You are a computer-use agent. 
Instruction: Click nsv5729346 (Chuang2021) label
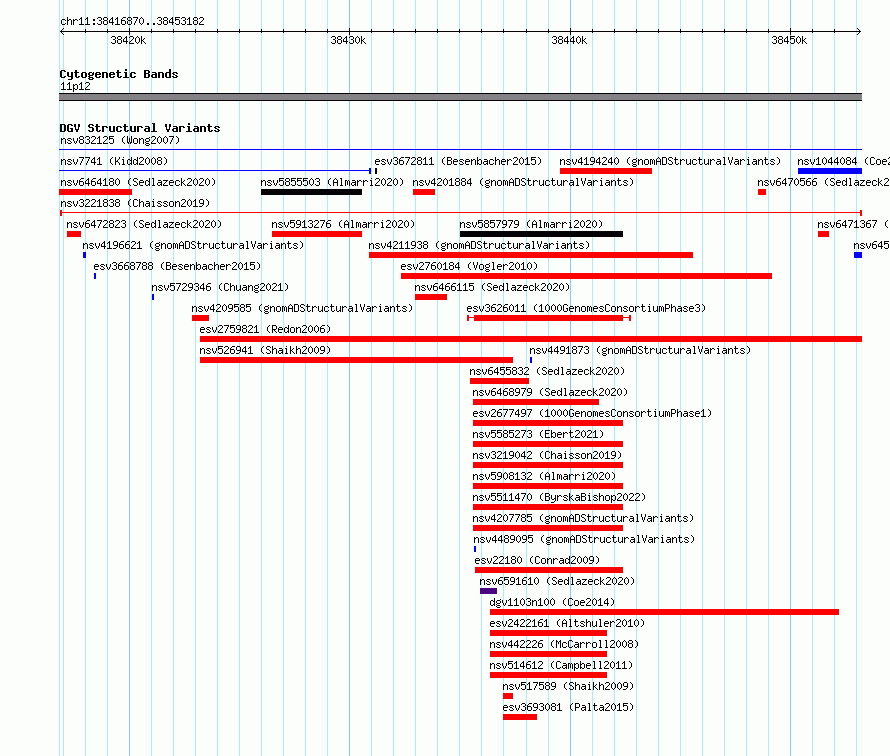click(x=220, y=287)
